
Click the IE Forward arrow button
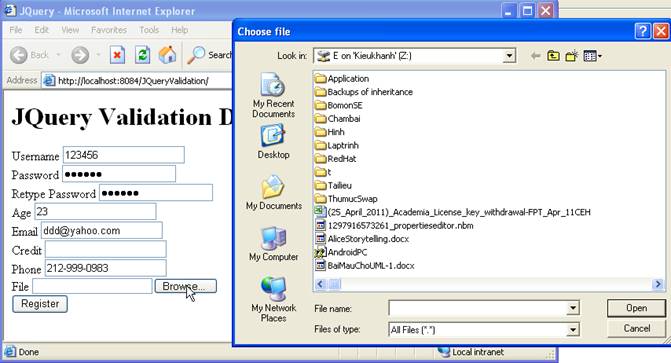(80, 55)
